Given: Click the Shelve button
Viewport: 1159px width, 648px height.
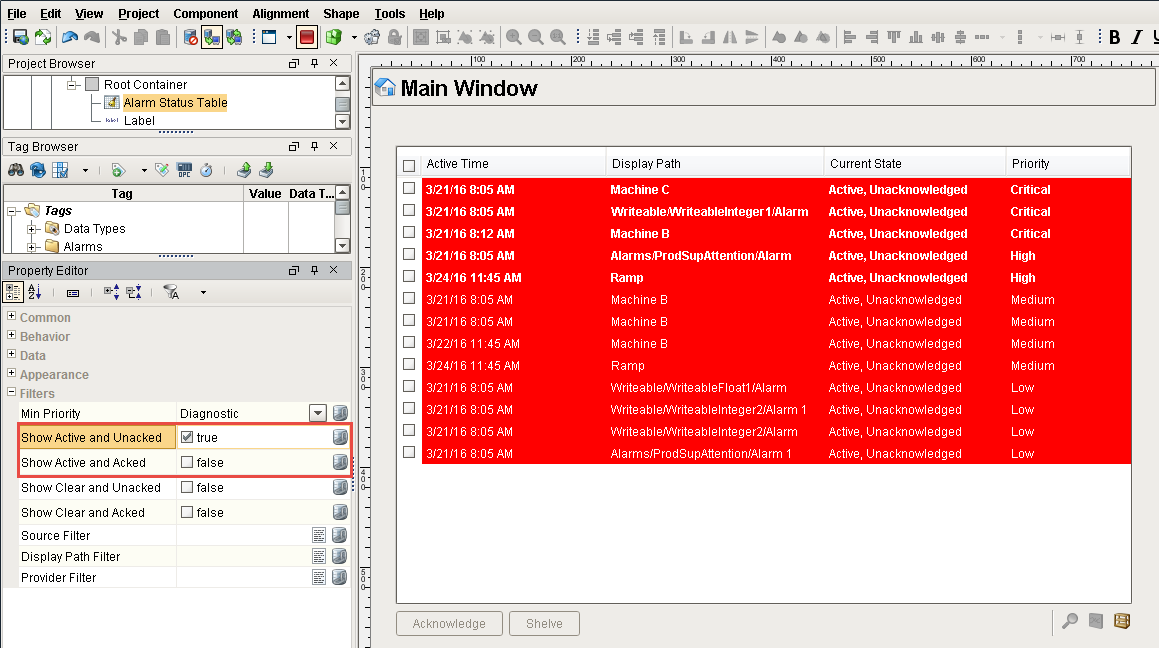Looking at the screenshot, I should click(544, 623).
